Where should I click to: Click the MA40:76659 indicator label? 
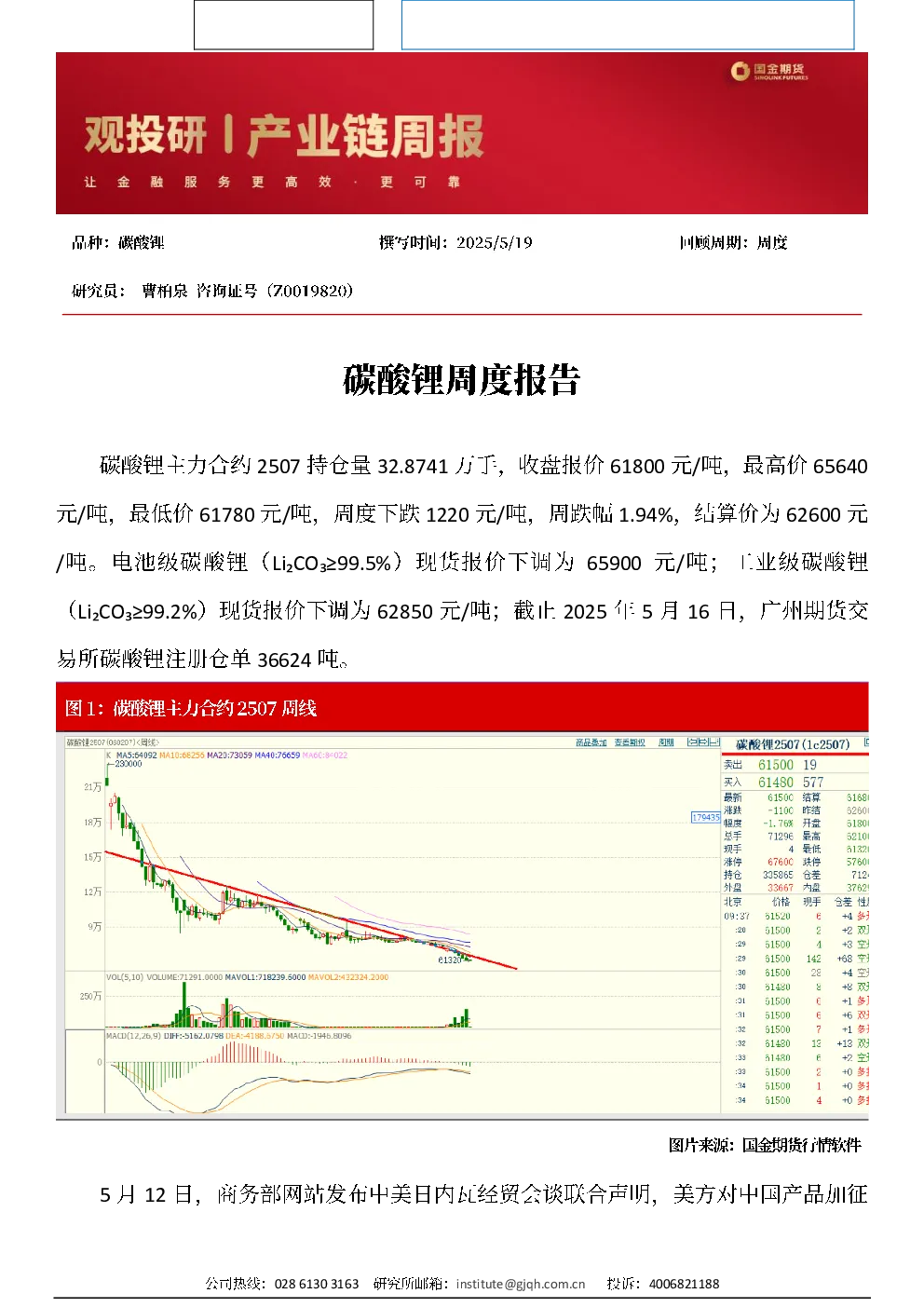coord(278,756)
